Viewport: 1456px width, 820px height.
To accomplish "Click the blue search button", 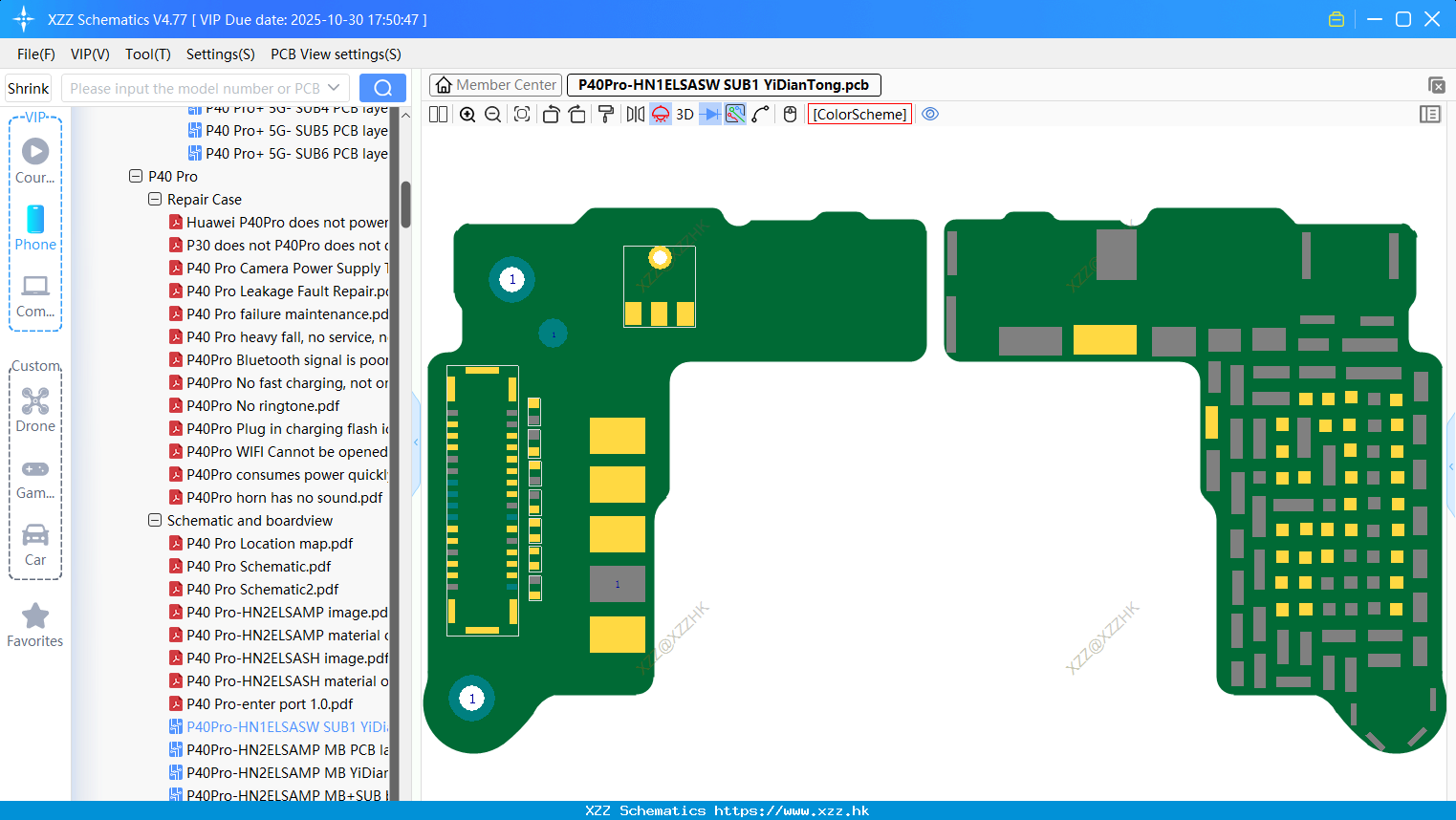I will tap(382, 88).
